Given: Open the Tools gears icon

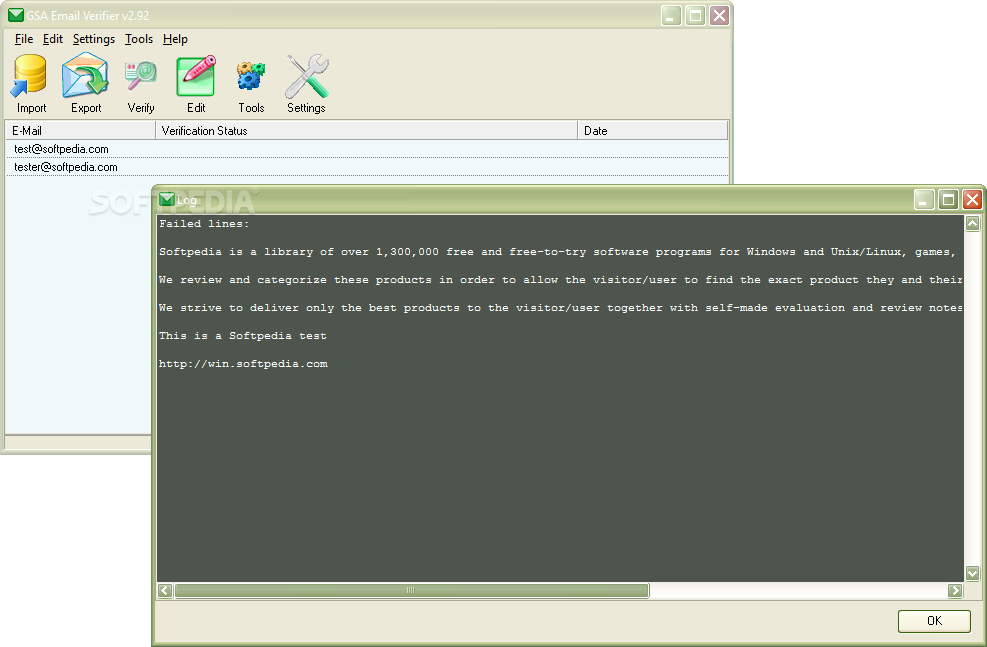Looking at the screenshot, I should coord(251,84).
